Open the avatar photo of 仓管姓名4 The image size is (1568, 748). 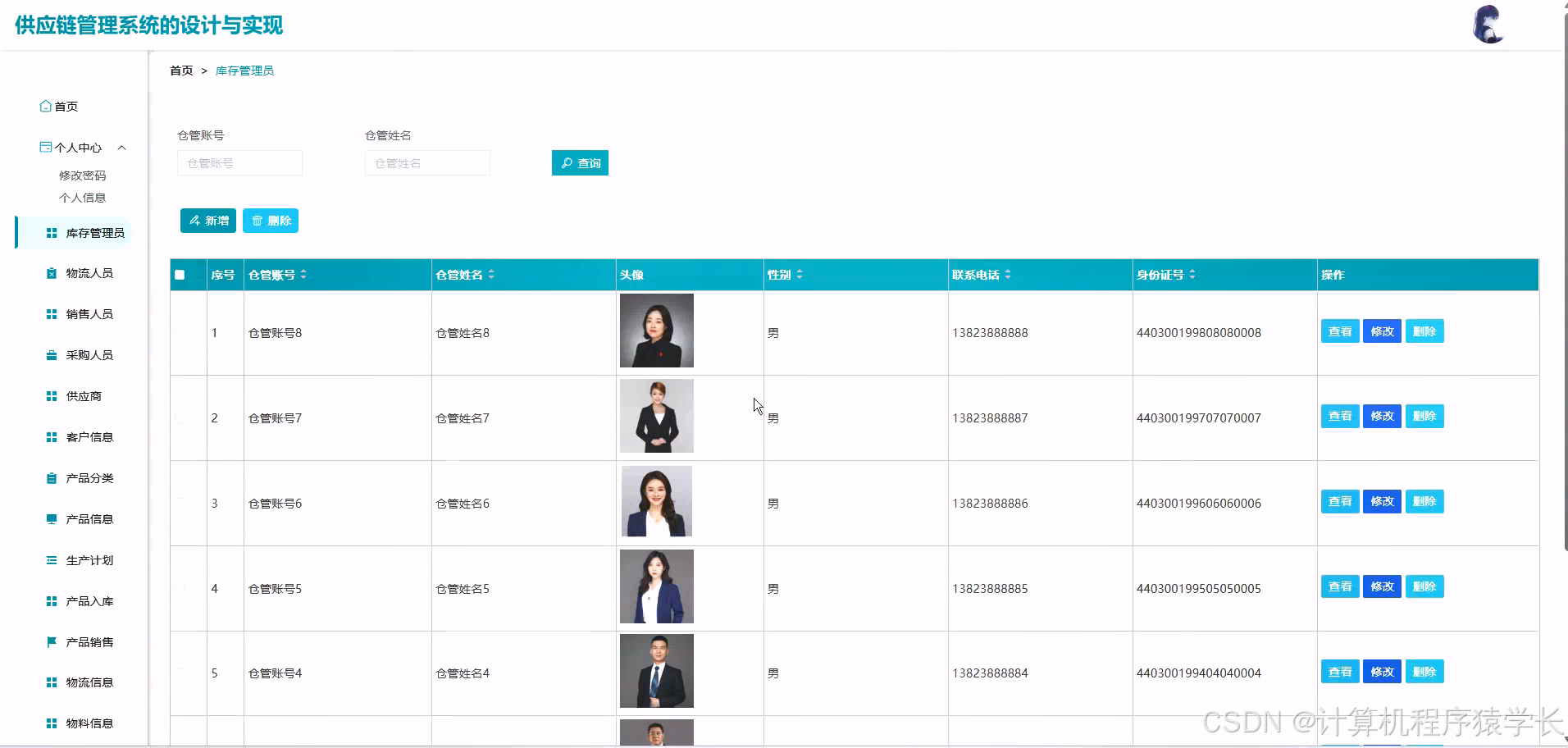coord(657,671)
